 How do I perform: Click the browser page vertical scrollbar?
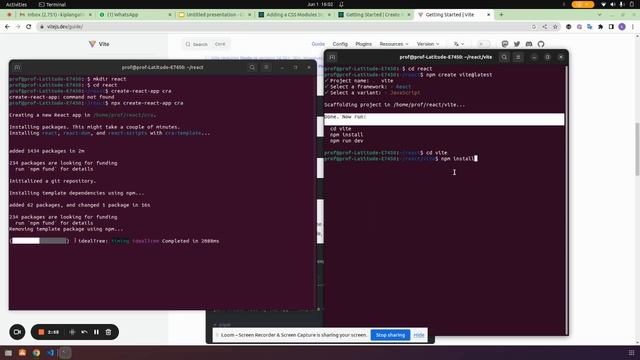(x=637, y=149)
